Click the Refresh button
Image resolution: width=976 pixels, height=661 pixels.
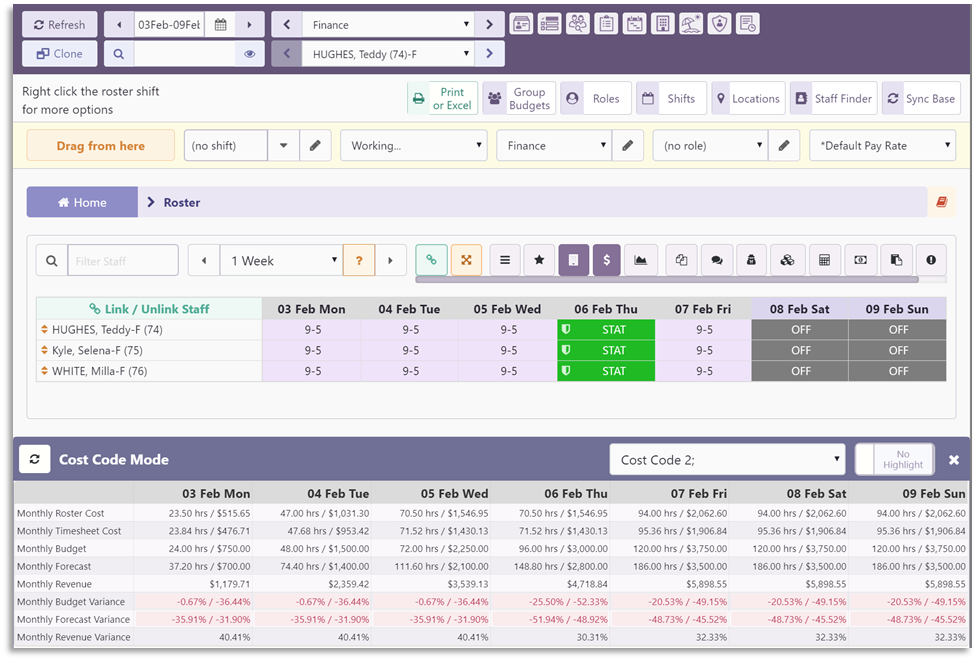[60, 24]
